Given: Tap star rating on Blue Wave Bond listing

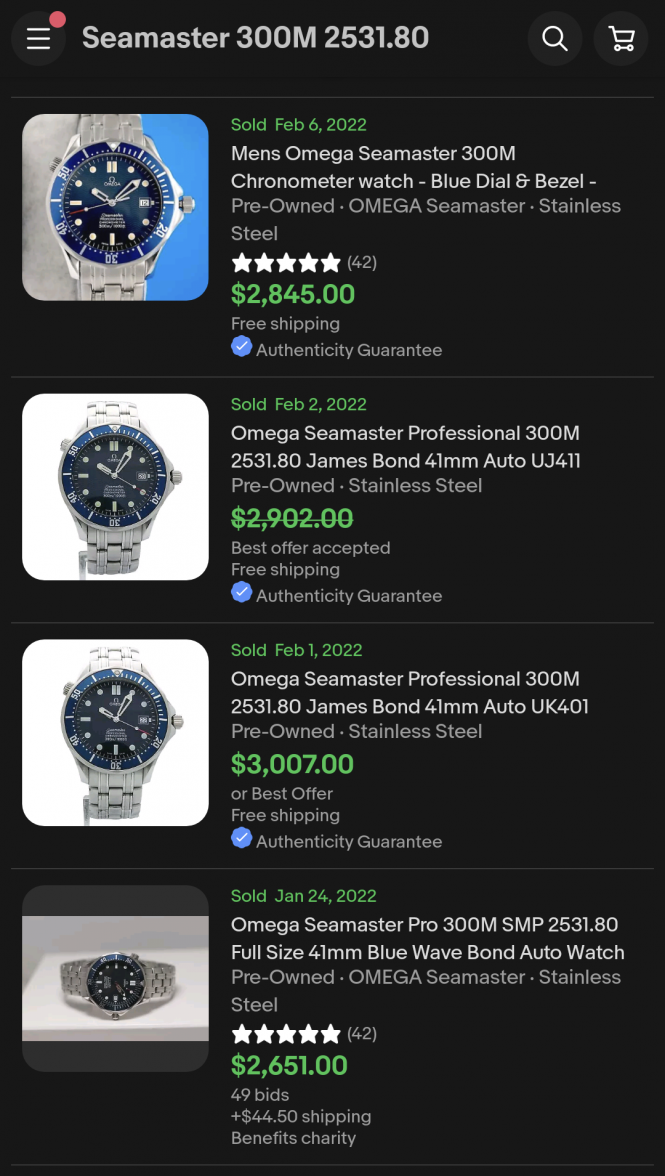Looking at the screenshot, I should (x=286, y=1034).
